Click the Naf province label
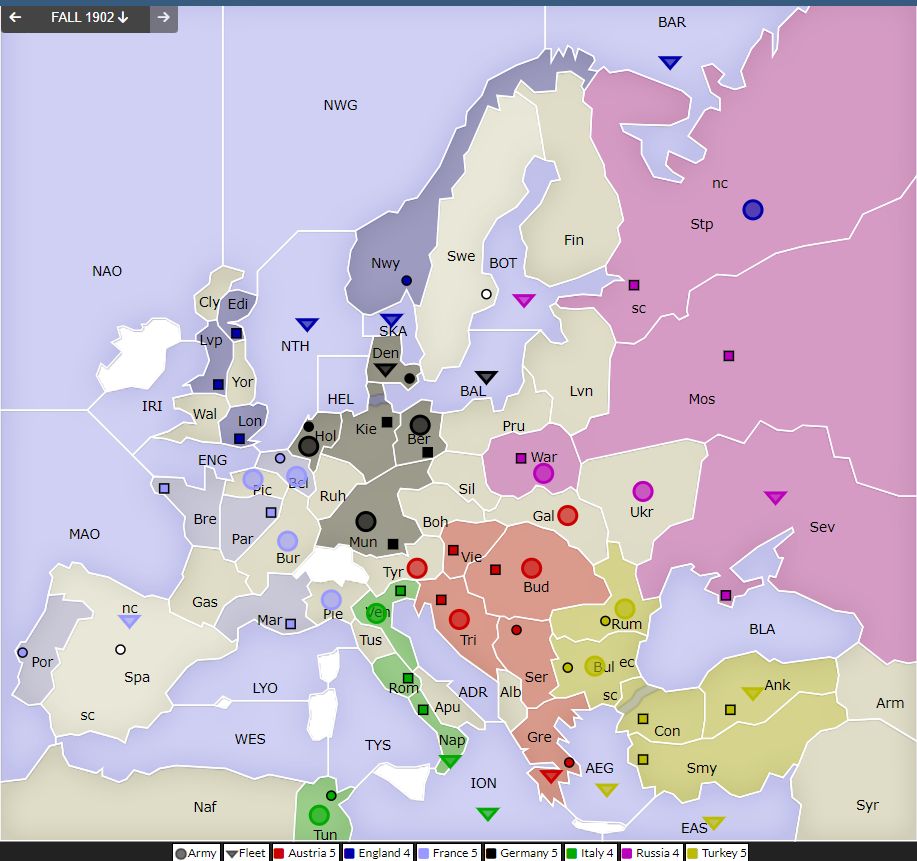 tap(205, 807)
